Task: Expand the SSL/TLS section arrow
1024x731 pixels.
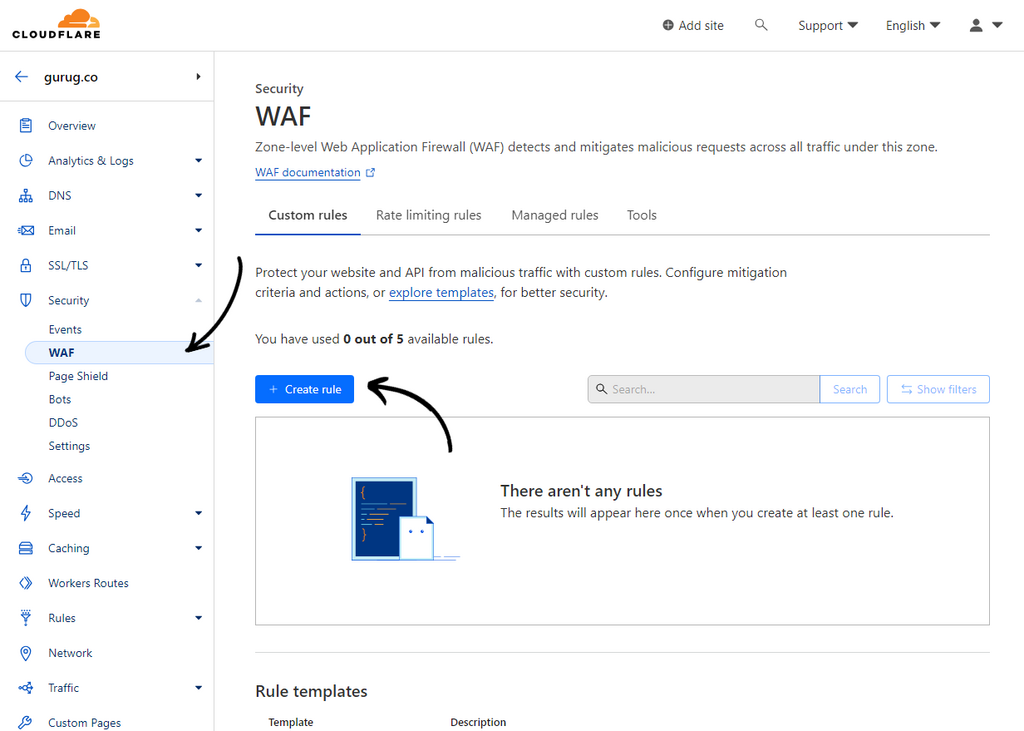Action: tap(199, 265)
